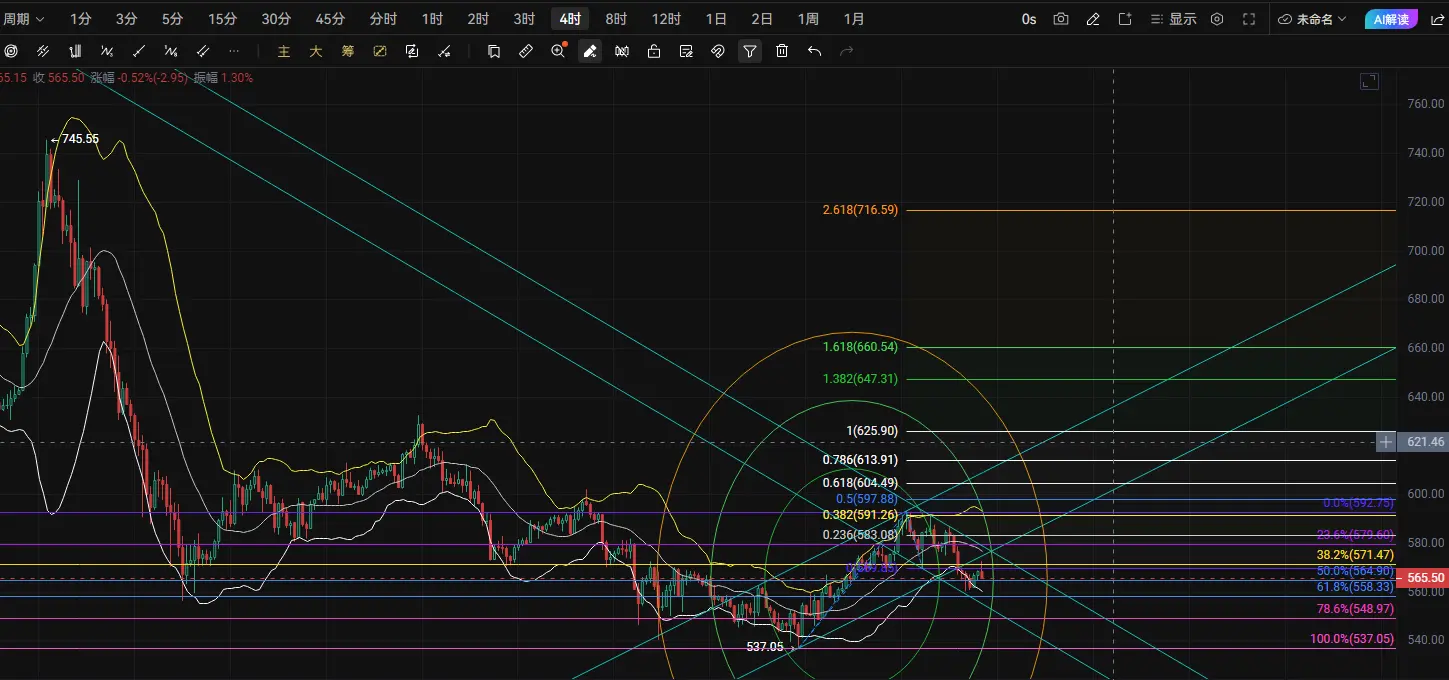Switch to the 1日 daily chart
Viewport: 1449px width, 680px height.
[716, 19]
